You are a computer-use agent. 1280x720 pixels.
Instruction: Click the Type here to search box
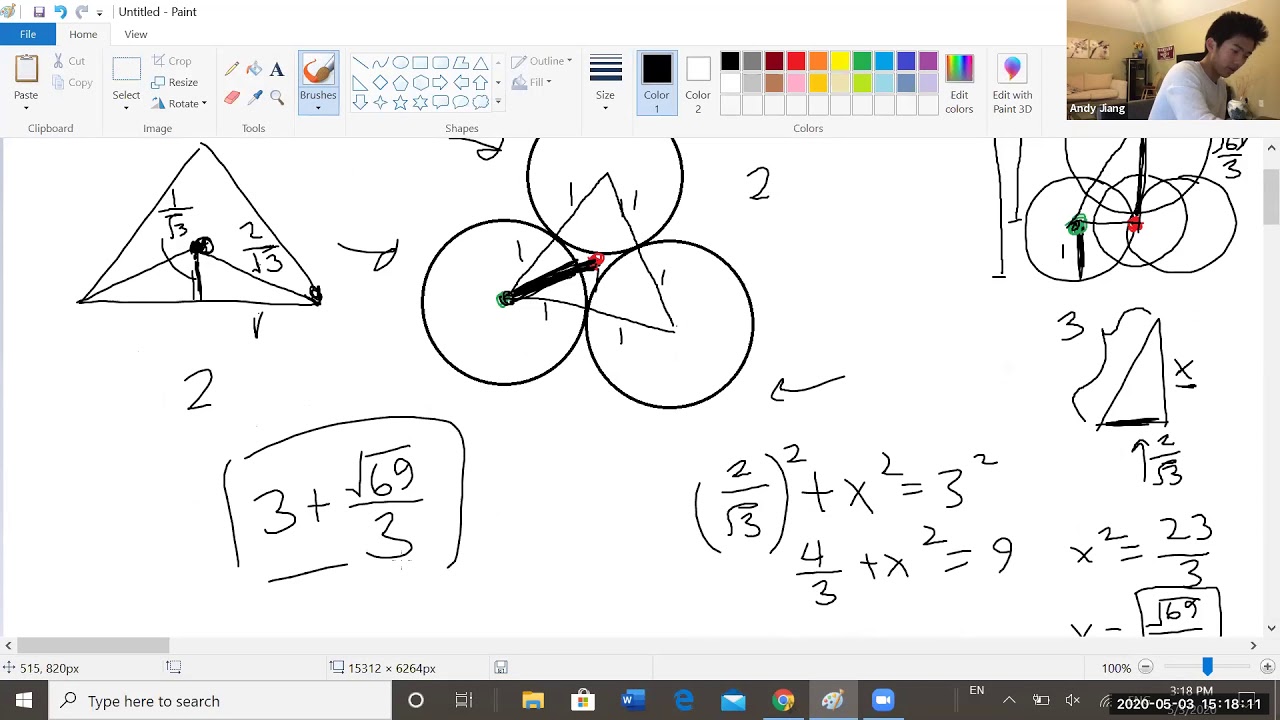[219, 700]
